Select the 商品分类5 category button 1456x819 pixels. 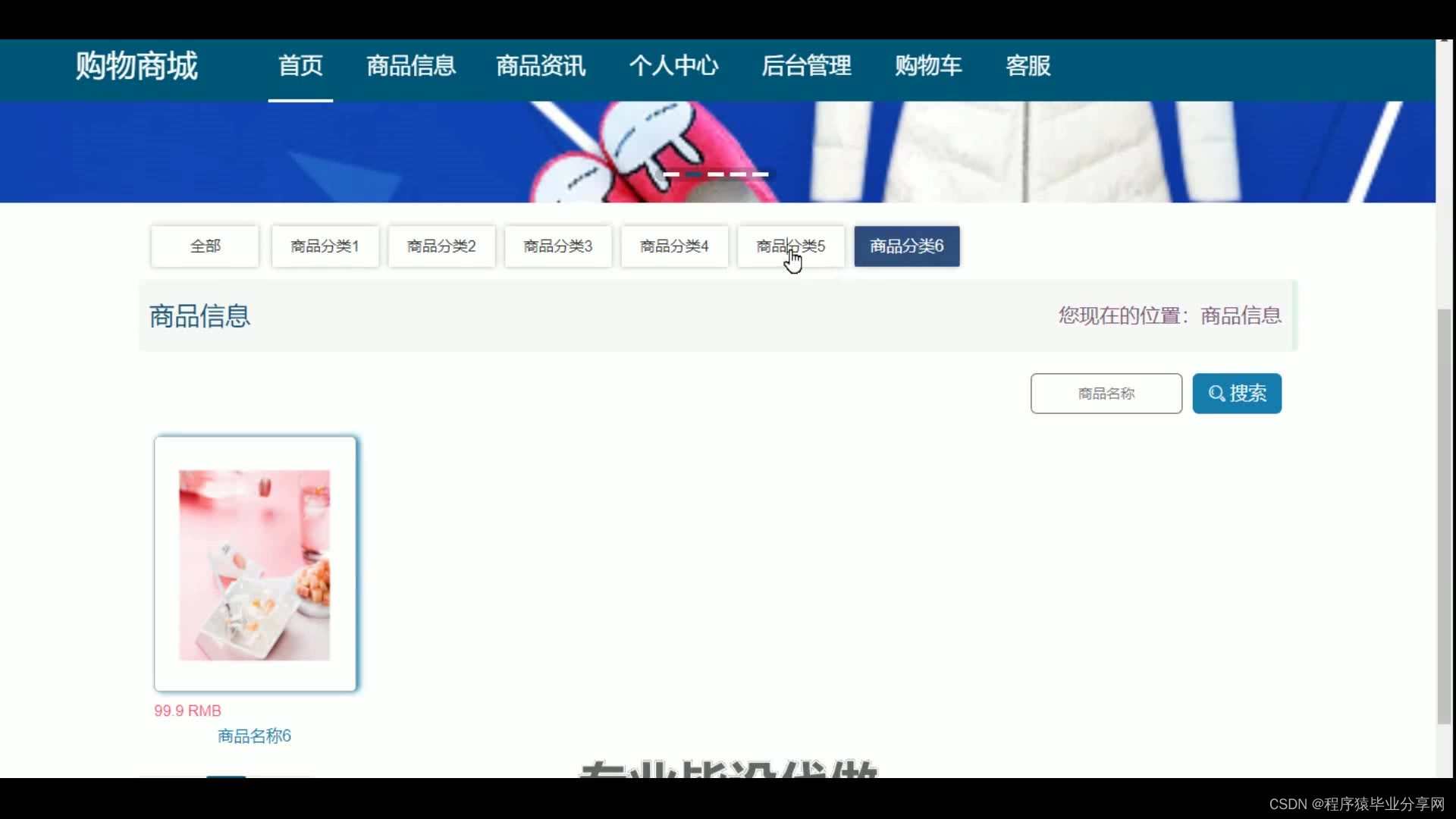[x=790, y=246]
